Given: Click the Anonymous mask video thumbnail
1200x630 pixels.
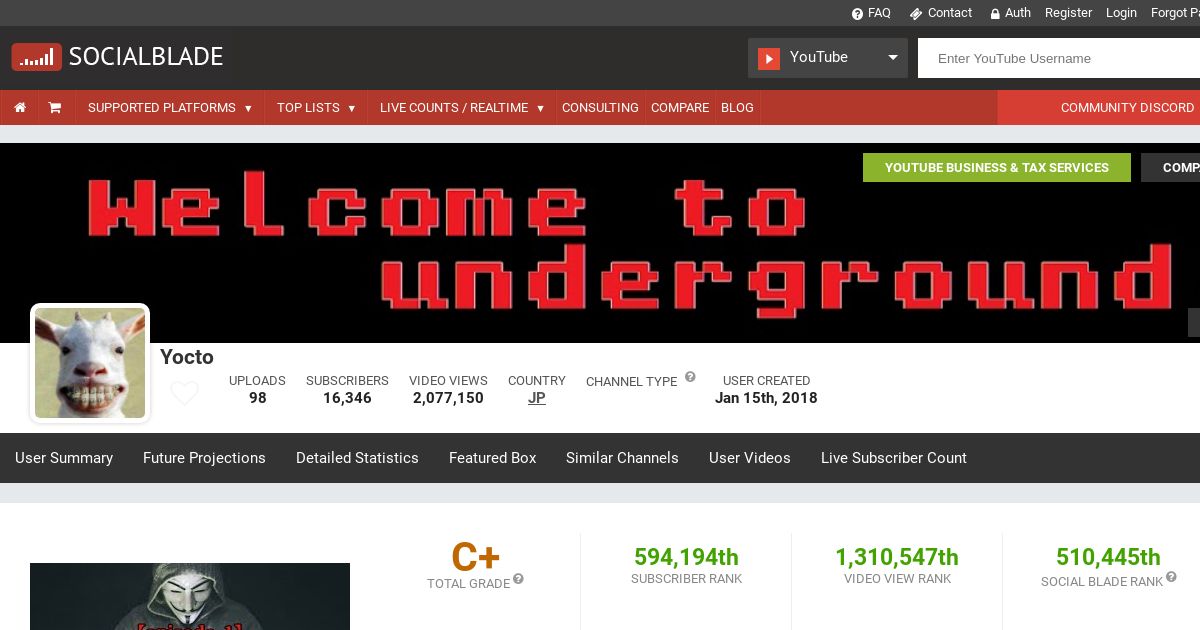Looking at the screenshot, I should 190,597.
